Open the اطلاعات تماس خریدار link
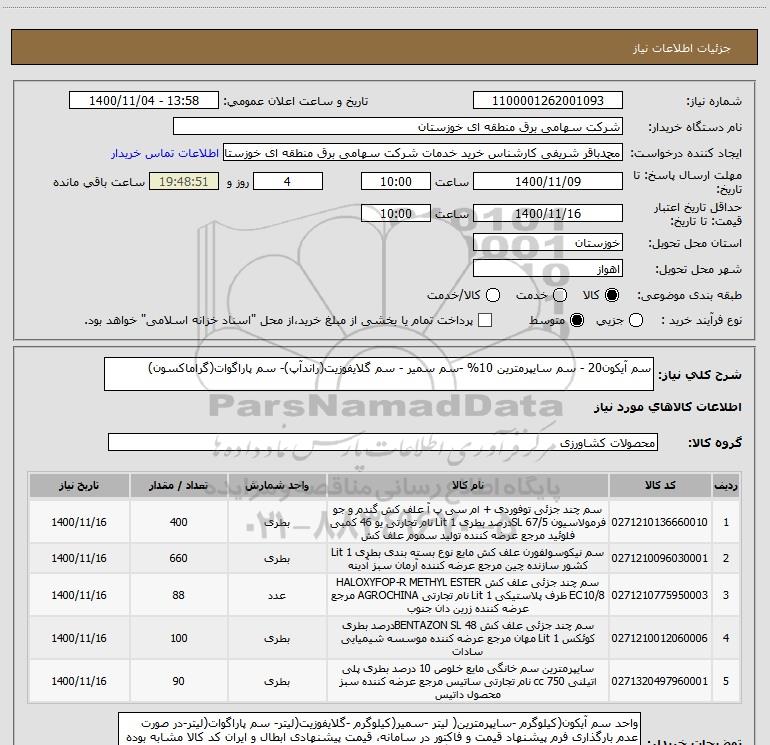The image size is (770, 745). point(163,154)
